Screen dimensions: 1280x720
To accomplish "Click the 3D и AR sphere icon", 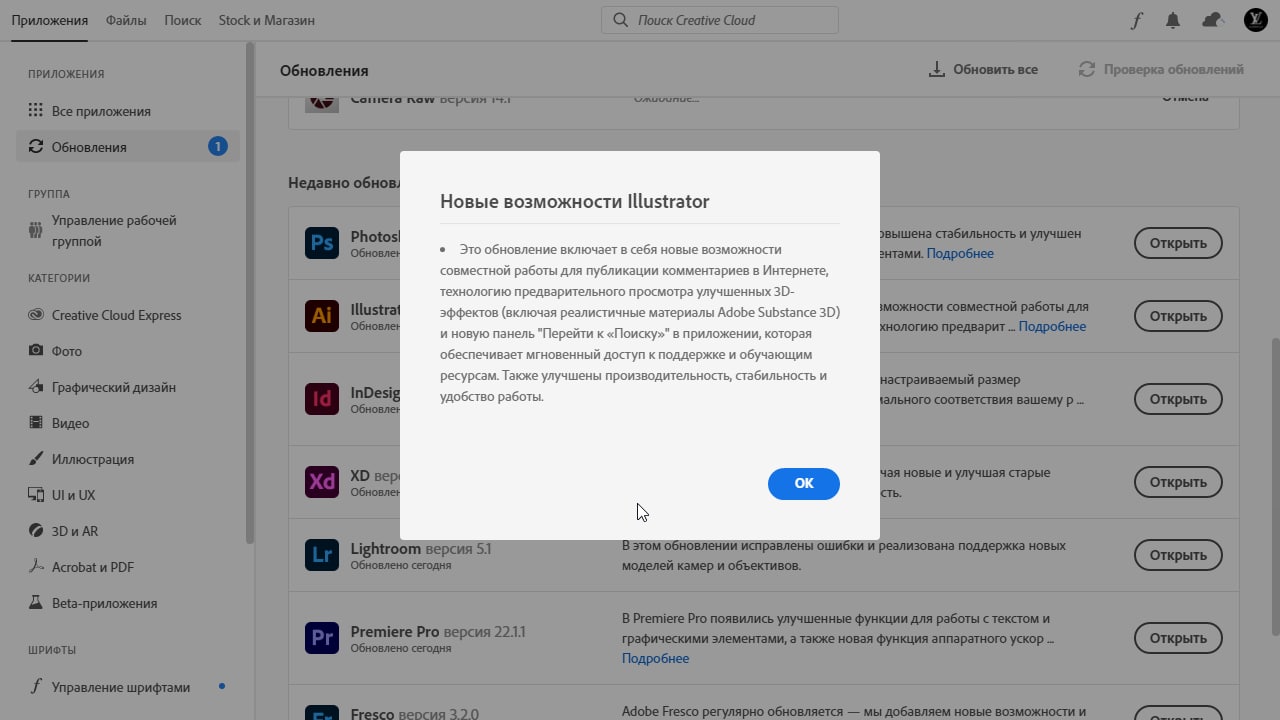I will tap(36, 531).
